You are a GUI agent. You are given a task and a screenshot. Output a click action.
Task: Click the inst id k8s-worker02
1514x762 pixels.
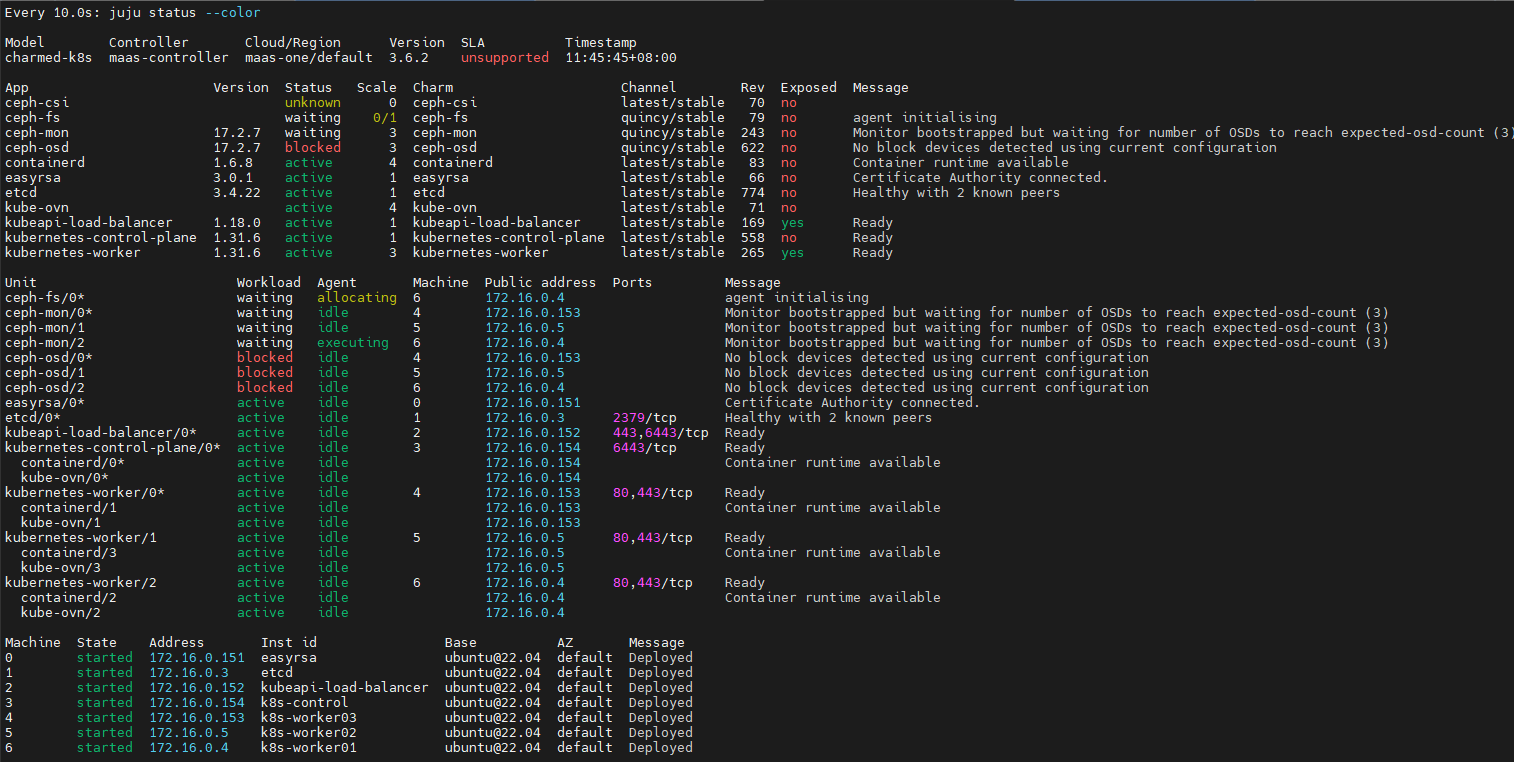click(309, 732)
